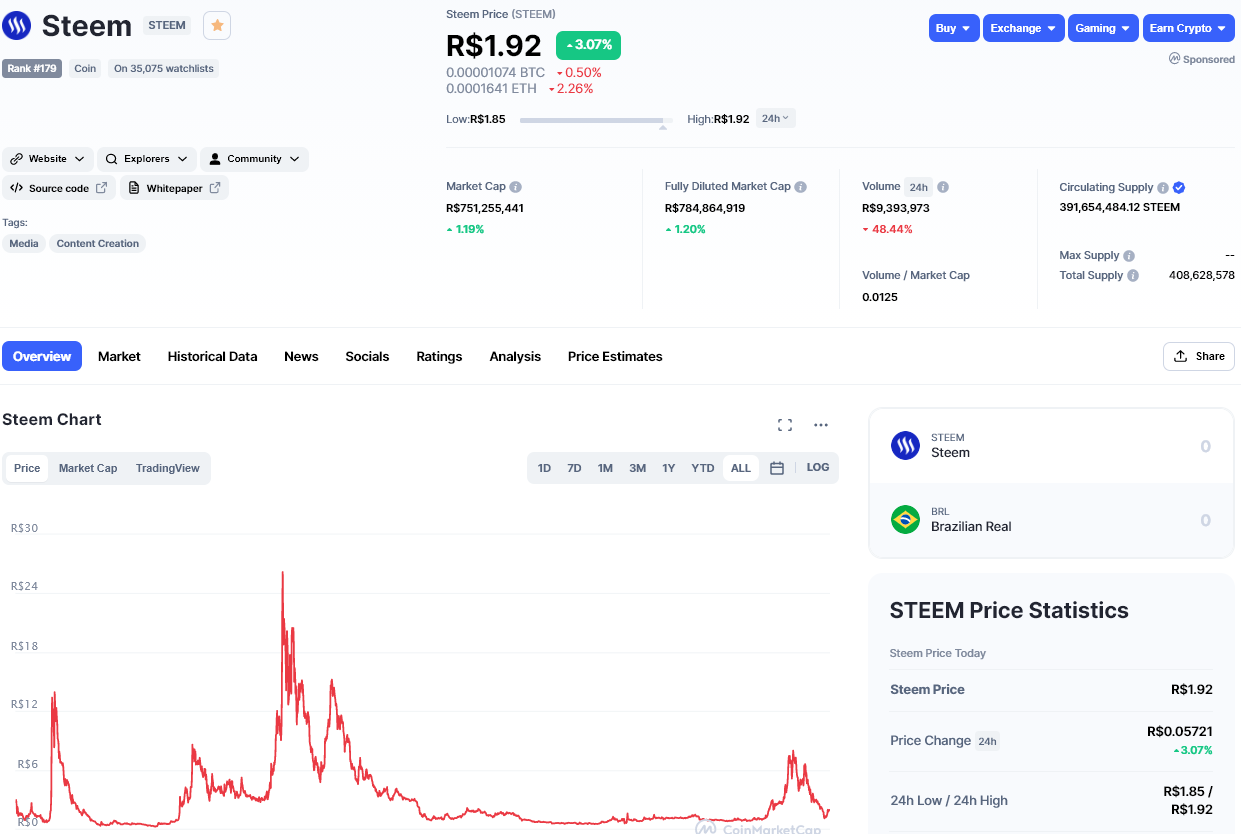Image resolution: width=1241 pixels, height=834 pixels.
Task: Switch chart view to Market Cap
Action: [88, 468]
